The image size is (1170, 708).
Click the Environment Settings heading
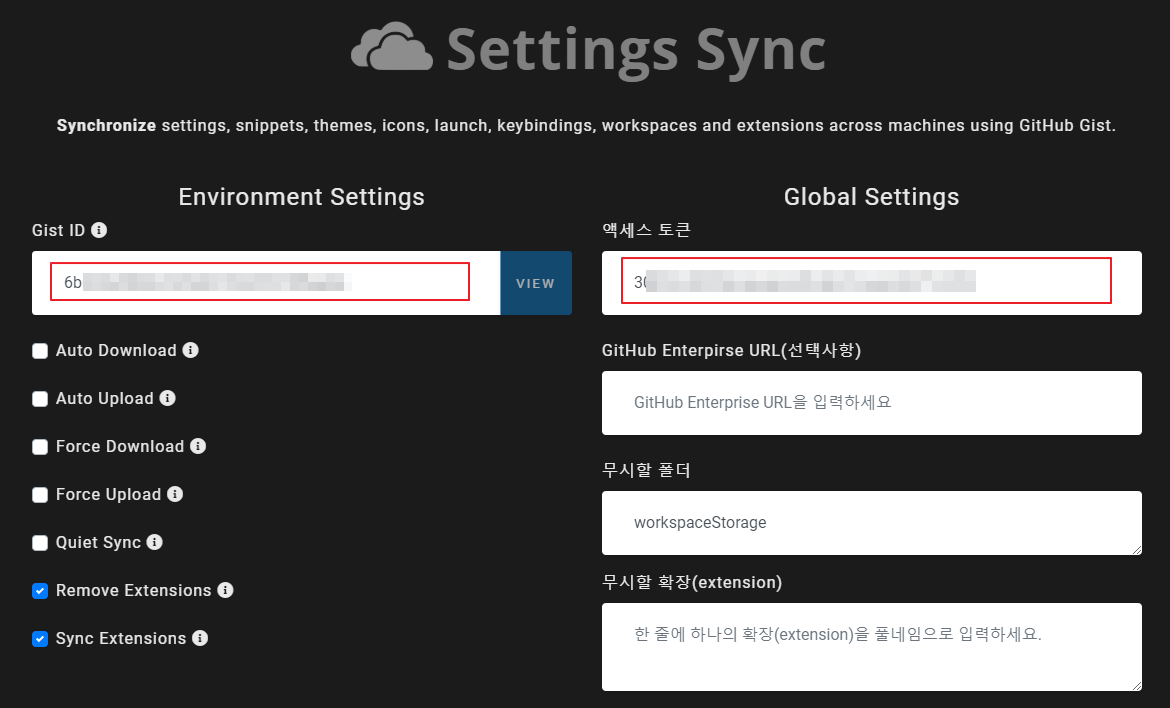[301, 197]
